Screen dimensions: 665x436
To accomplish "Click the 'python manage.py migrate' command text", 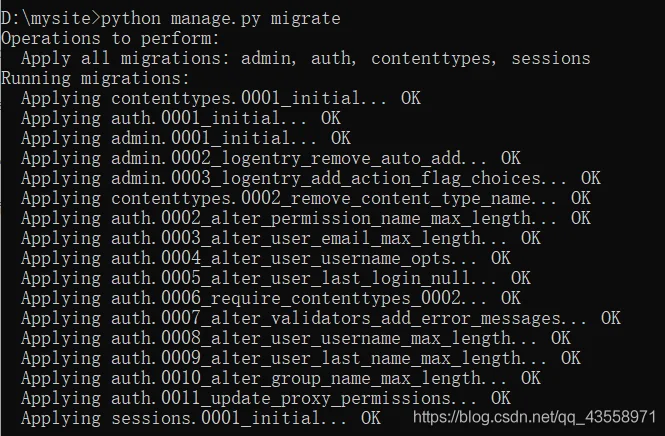I will pyautogui.click(x=221, y=19).
